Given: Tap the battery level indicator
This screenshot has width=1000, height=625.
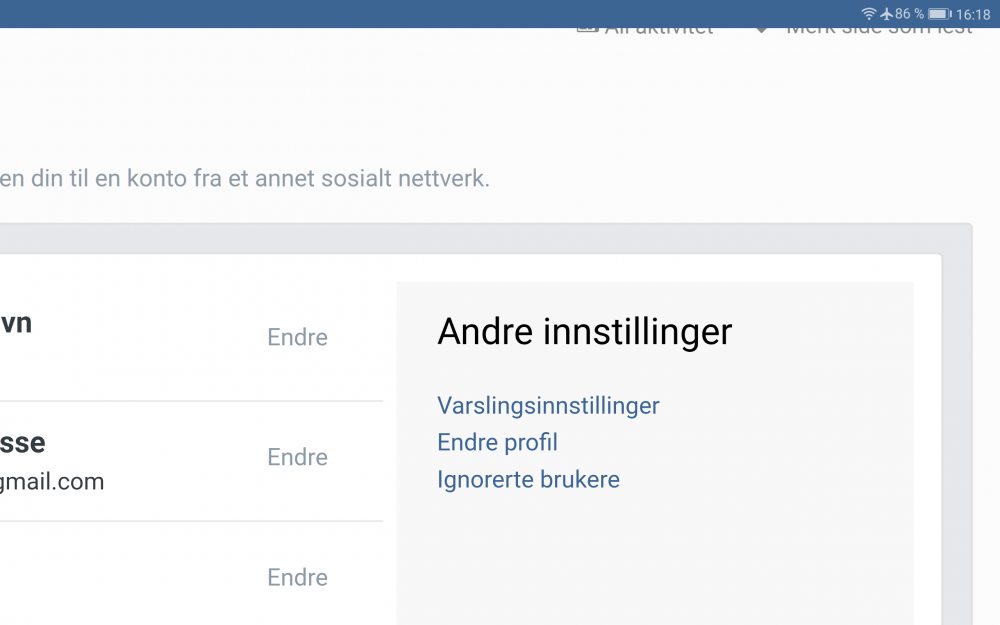Looking at the screenshot, I should click(x=938, y=14).
